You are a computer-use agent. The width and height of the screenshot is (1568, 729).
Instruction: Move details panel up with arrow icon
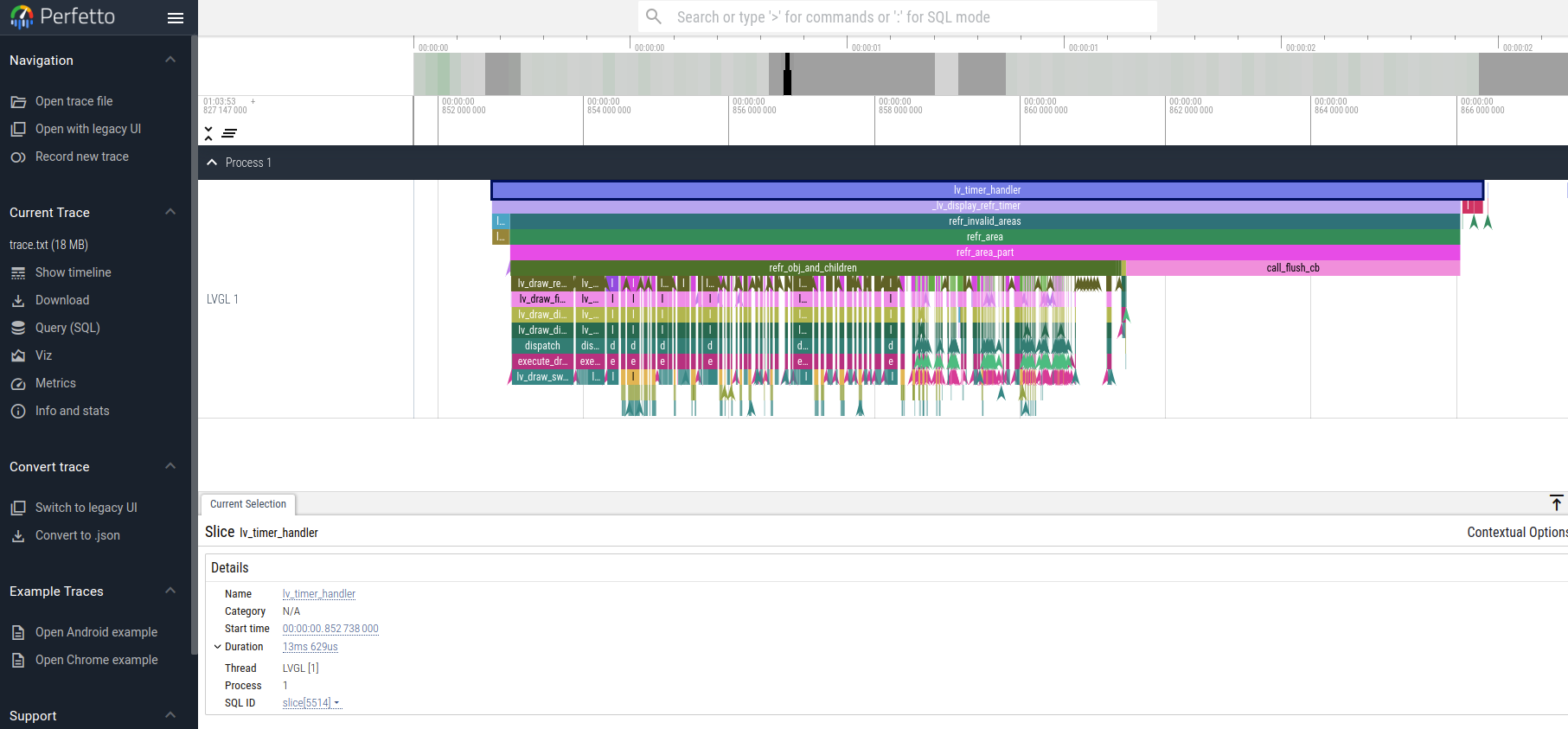click(1556, 503)
